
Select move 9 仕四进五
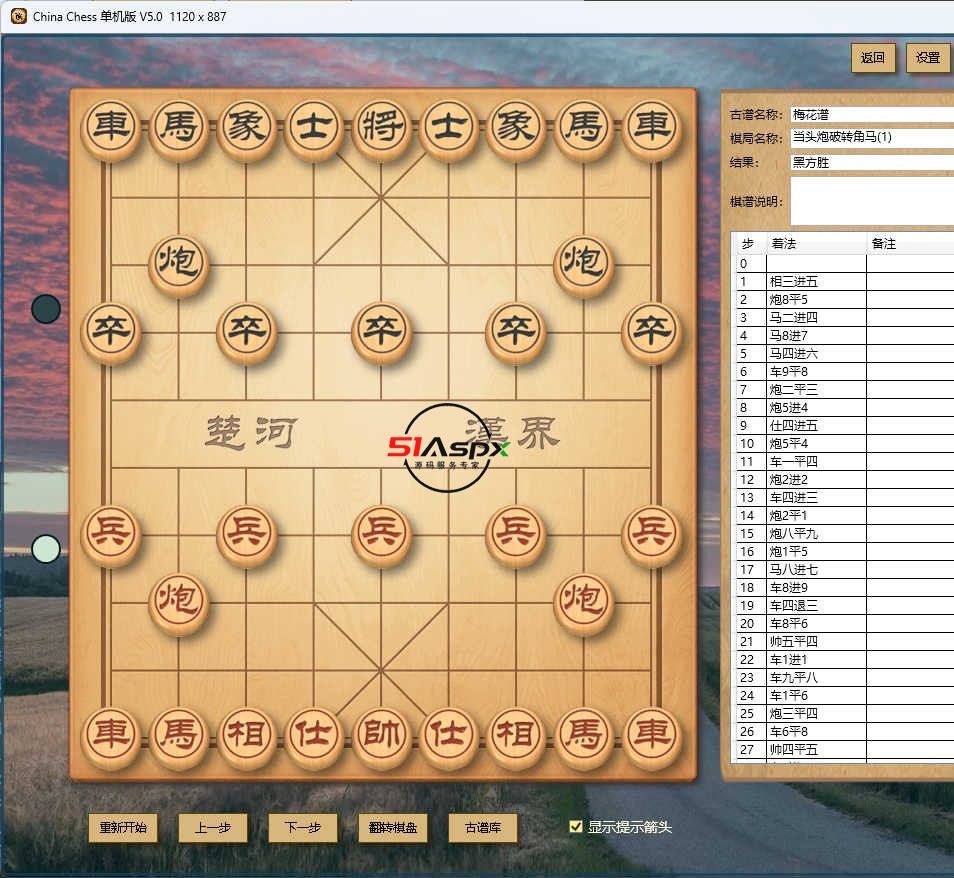pos(845,425)
